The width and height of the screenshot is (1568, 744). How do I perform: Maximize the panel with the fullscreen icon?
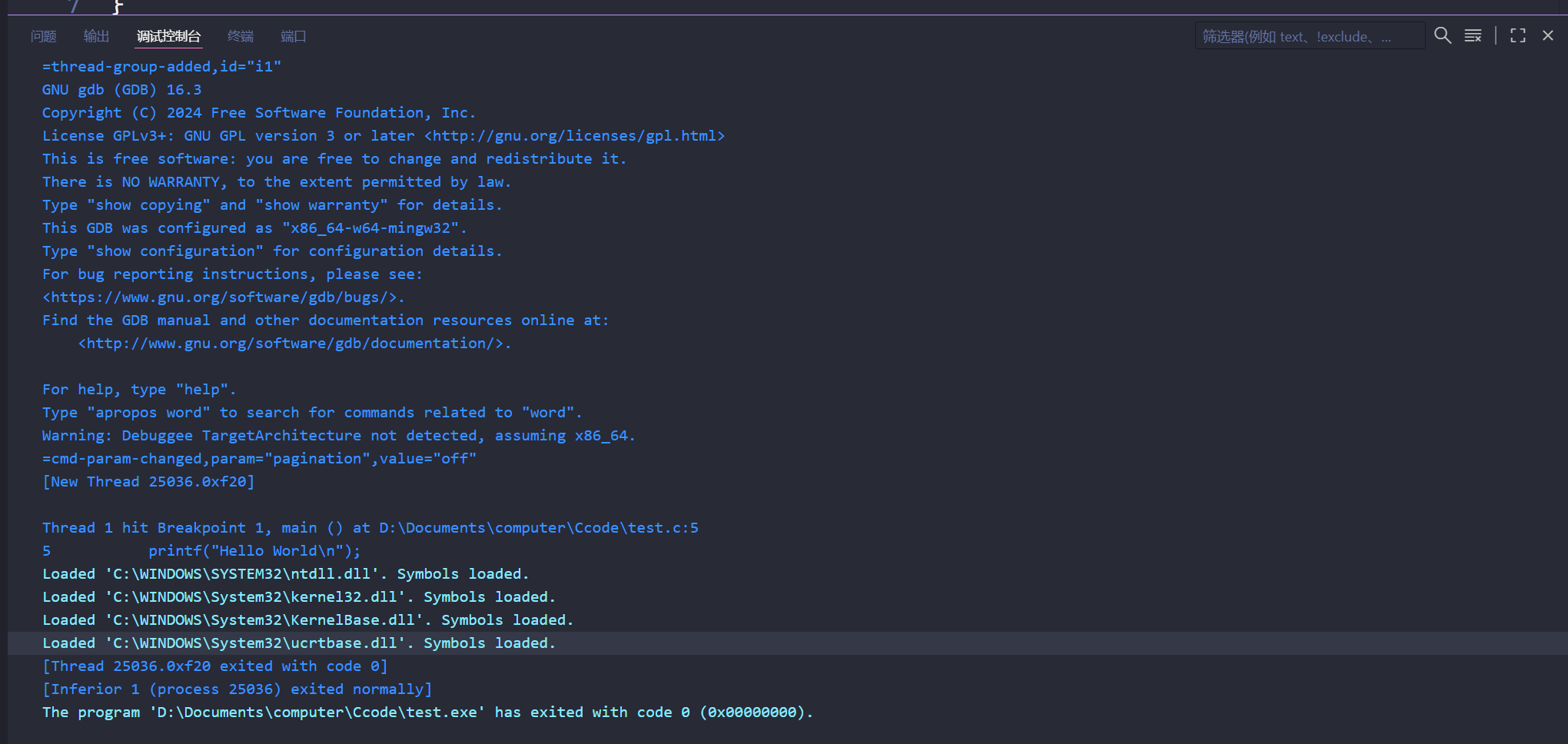pyautogui.click(x=1517, y=36)
